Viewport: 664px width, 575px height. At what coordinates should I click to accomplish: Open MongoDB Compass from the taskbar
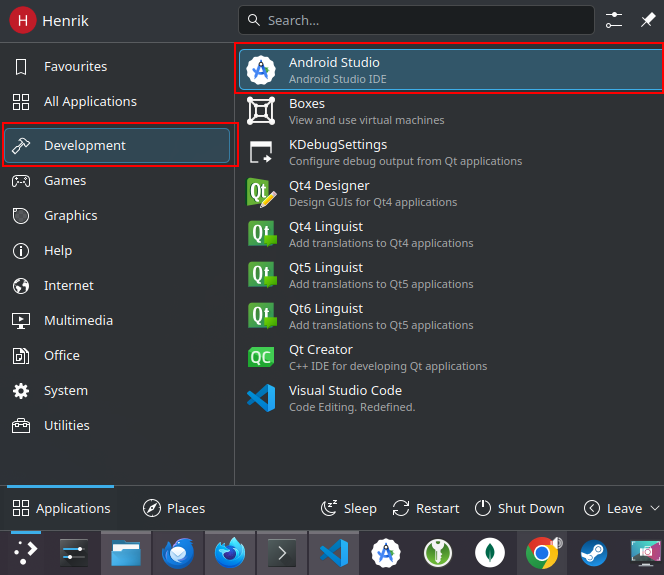tap(490, 553)
